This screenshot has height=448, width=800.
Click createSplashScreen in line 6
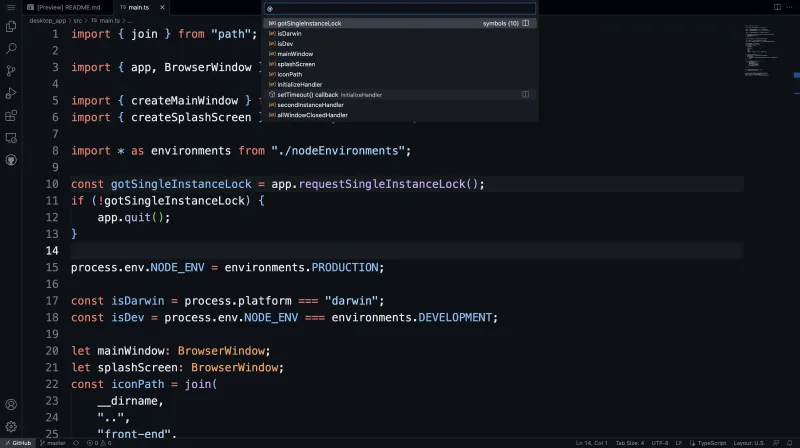point(191,117)
